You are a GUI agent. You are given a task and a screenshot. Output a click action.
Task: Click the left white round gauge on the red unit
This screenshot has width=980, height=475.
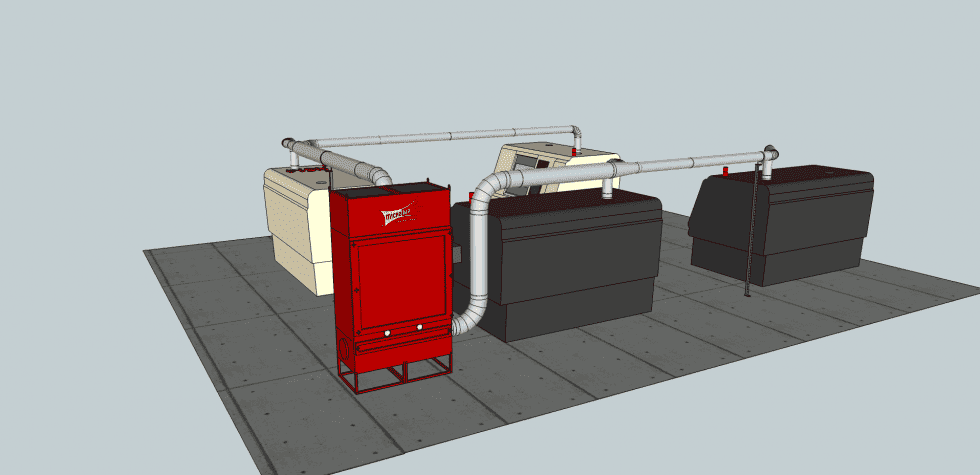click(388, 333)
